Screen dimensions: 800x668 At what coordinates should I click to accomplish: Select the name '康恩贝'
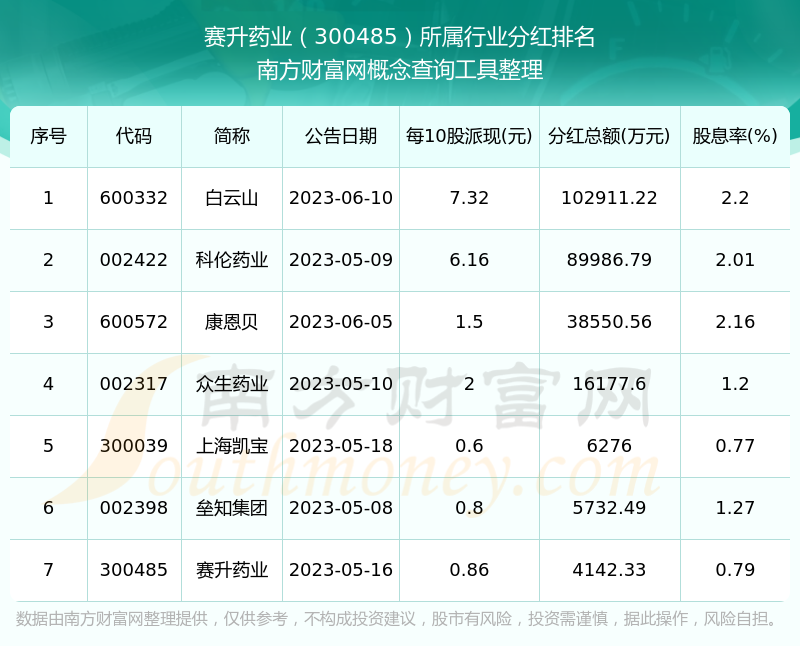pyautogui.click(x=232, y=322)
